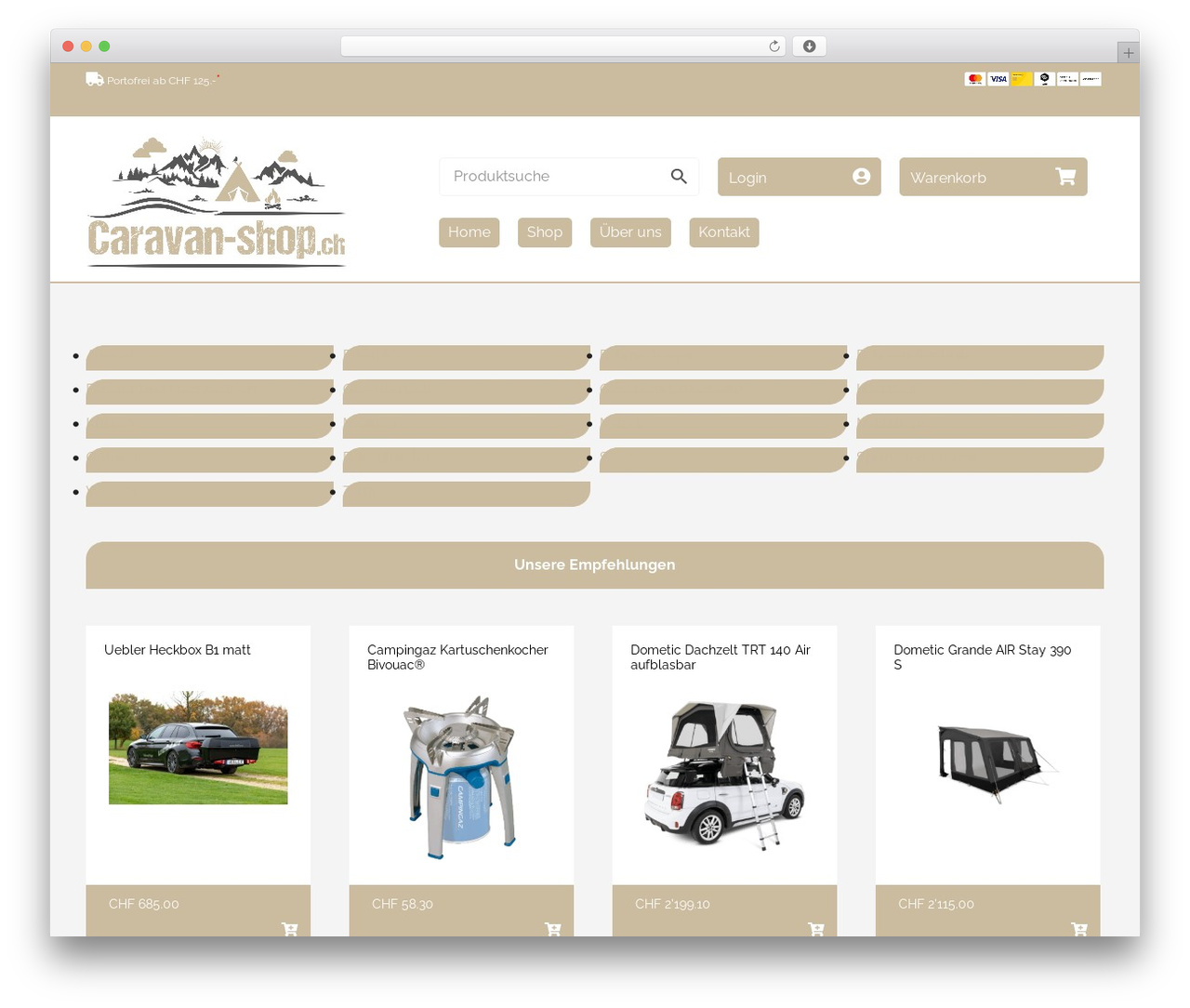This screenshot has width=1190, height=1008.
Task: Go to the Home menu item
Action: click(469, 232)
